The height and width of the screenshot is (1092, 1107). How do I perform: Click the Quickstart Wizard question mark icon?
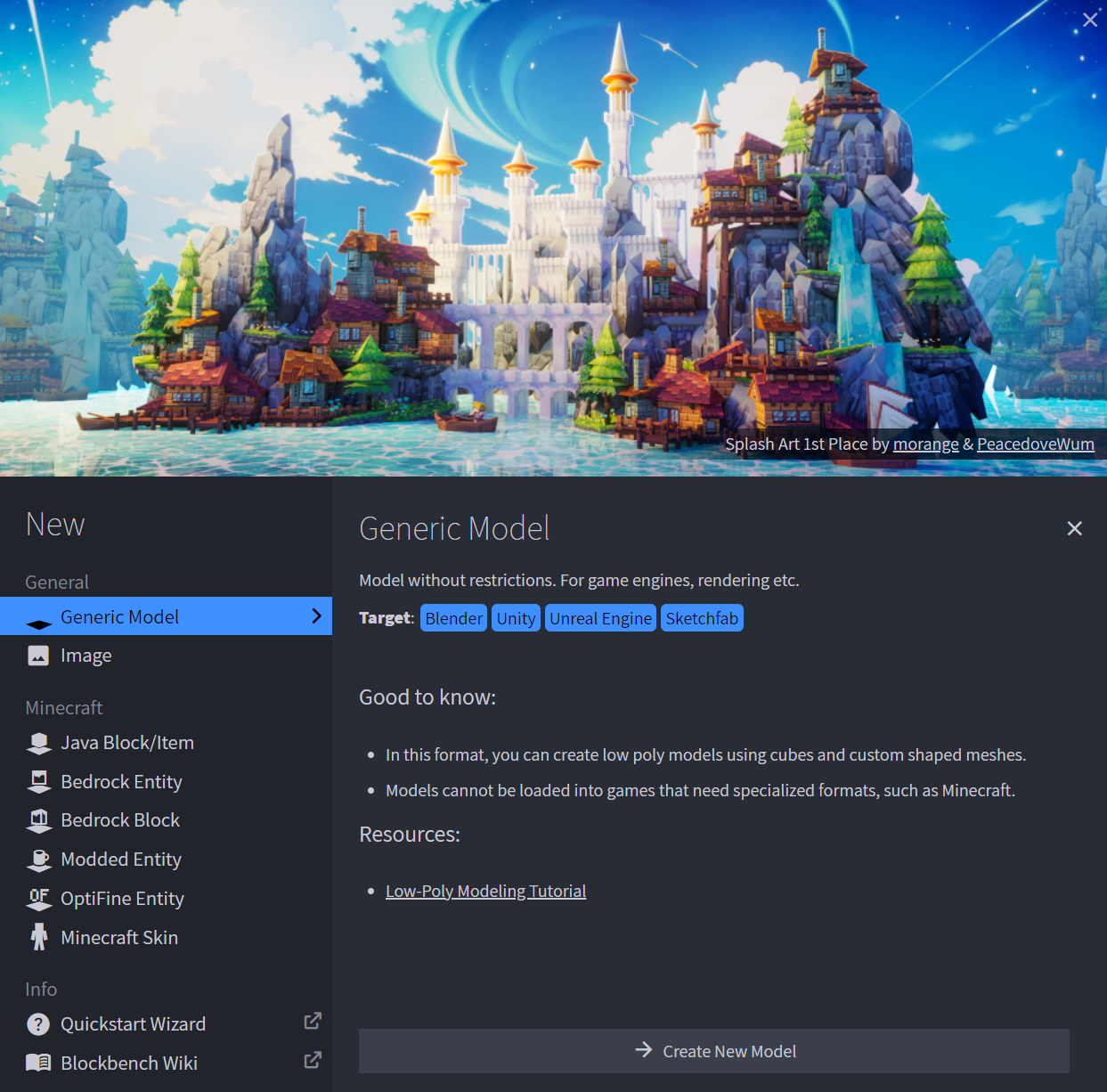(38, 1024)
